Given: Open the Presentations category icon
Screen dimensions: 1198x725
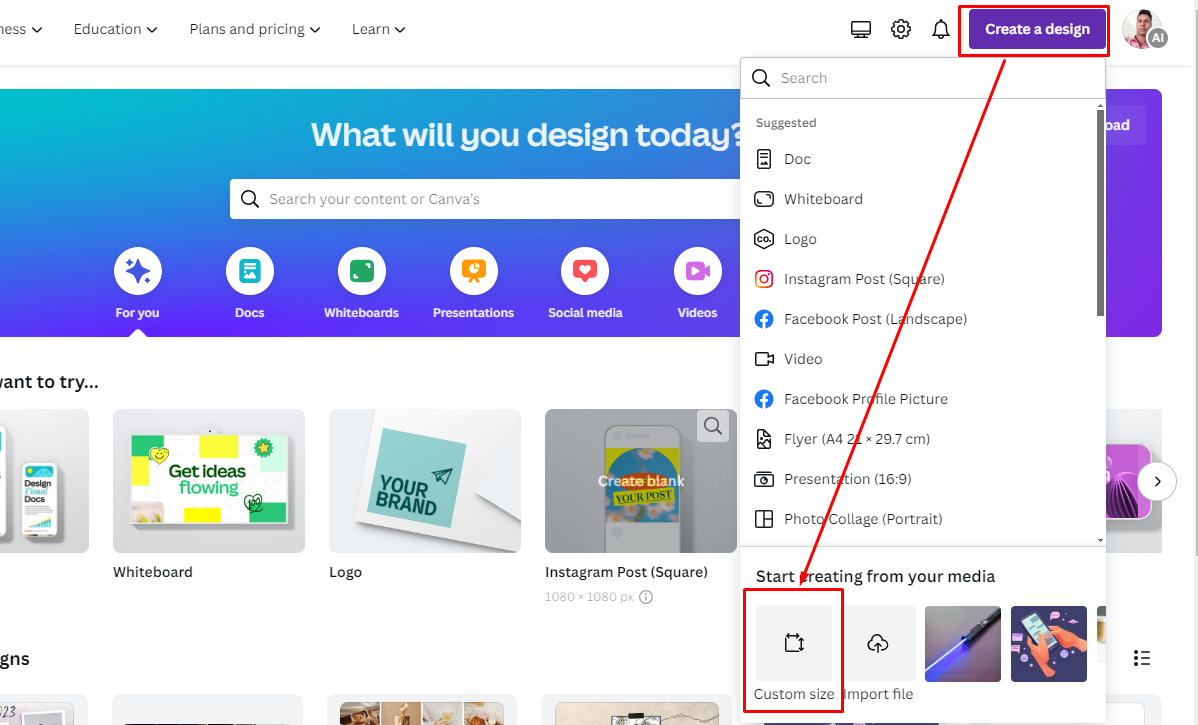Looking at the screenshot, I should [x=473, y=271].
